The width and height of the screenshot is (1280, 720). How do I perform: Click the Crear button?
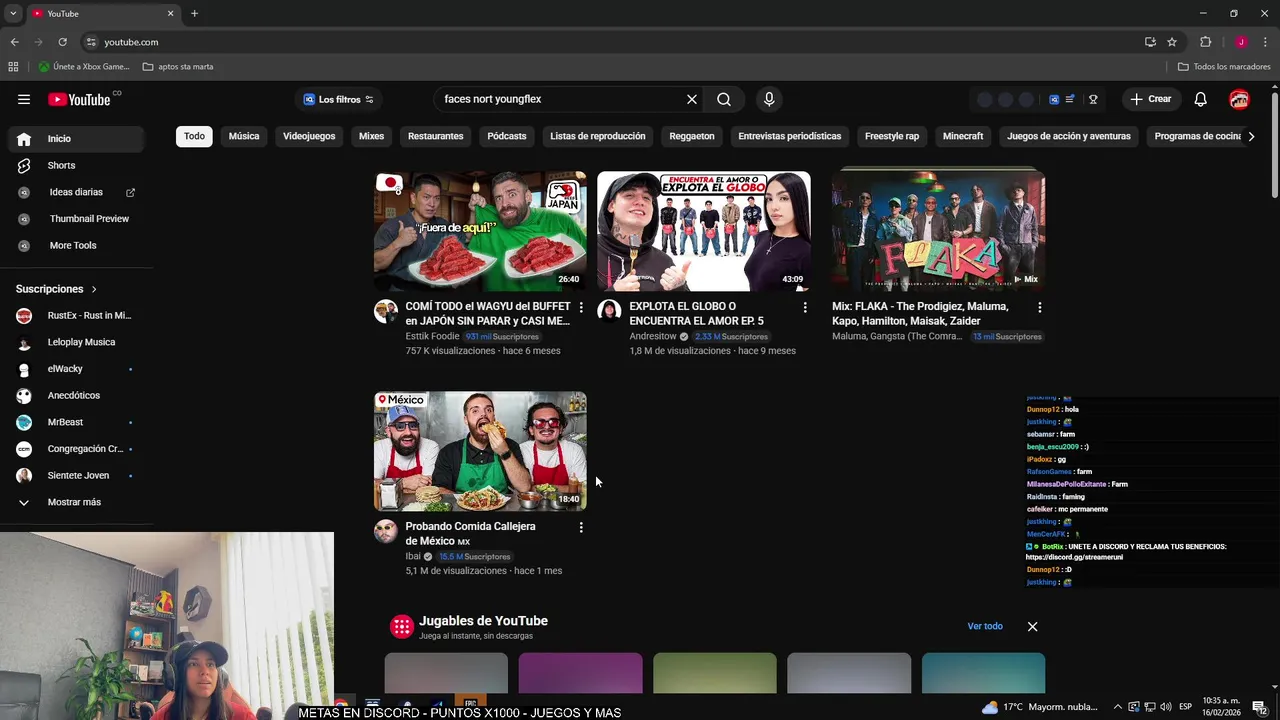1150,99
